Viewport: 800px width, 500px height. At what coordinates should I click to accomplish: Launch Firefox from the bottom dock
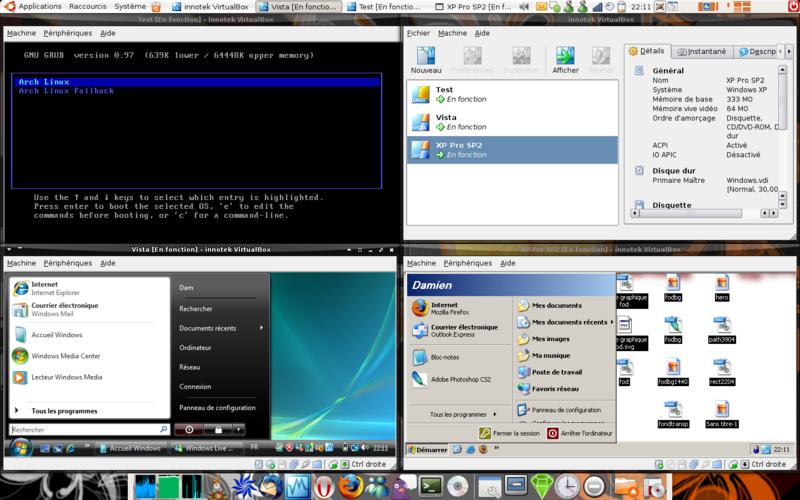tap(350, 486)
